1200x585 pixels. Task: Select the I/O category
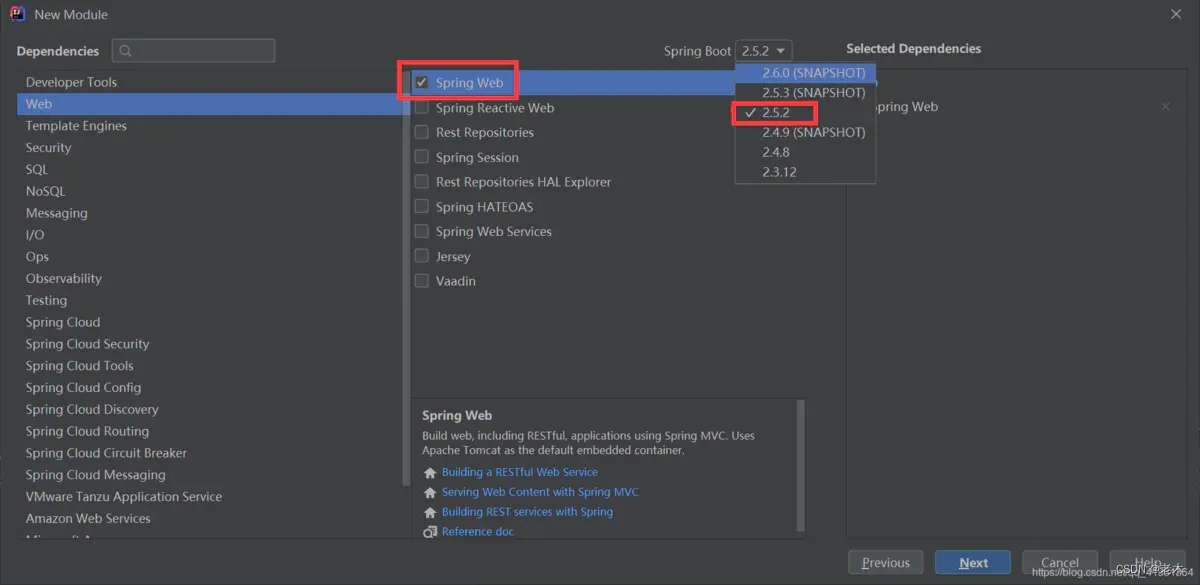click(x=35, y=235)
